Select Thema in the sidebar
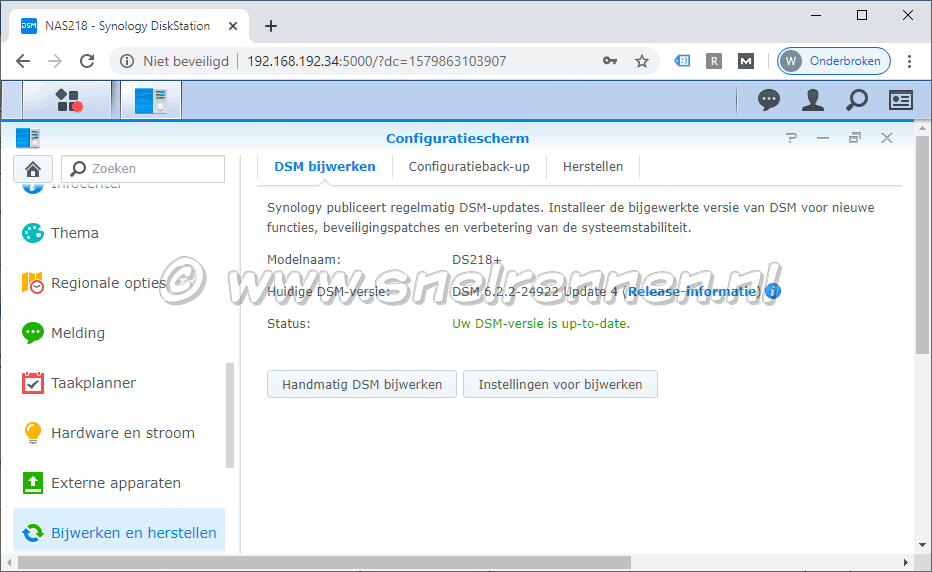This screenshot has height=572, width=932. (119, 233)
